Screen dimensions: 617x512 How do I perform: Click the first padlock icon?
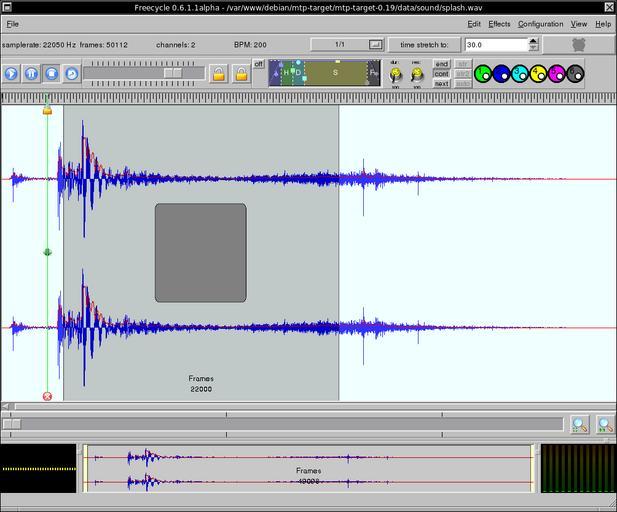pyautogui.click(x=219, y=73)
